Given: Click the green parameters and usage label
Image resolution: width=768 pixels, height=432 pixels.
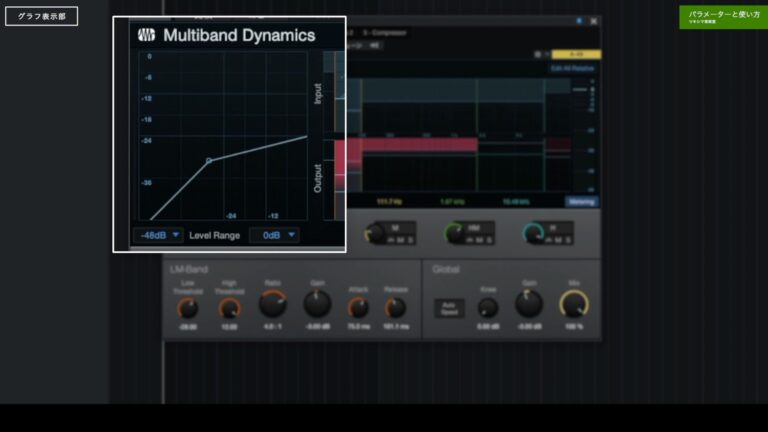Looking at the screenshot, I should [x=723, y=17].
